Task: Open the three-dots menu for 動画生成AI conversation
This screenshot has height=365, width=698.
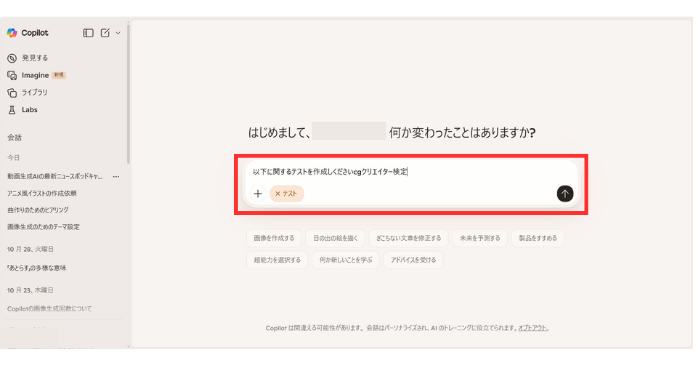Action: click(116, 177)
